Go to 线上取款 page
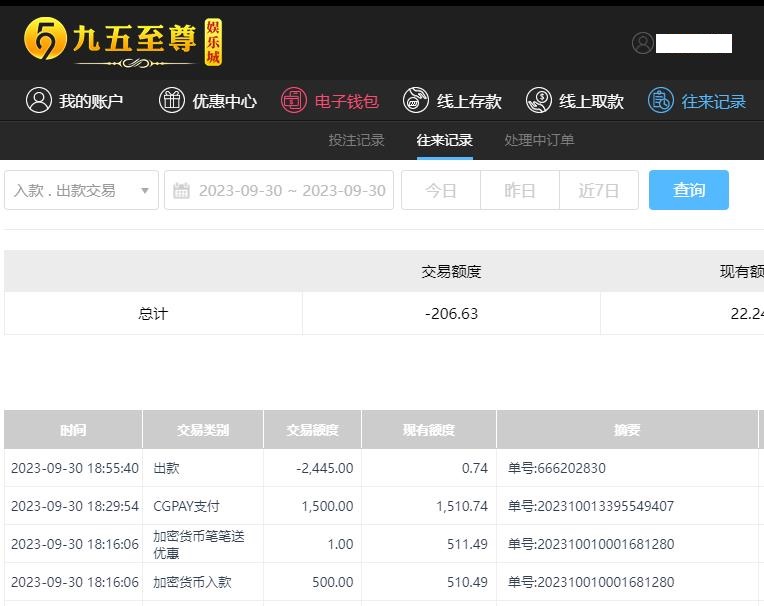764x606 pixels. [575, 101]
